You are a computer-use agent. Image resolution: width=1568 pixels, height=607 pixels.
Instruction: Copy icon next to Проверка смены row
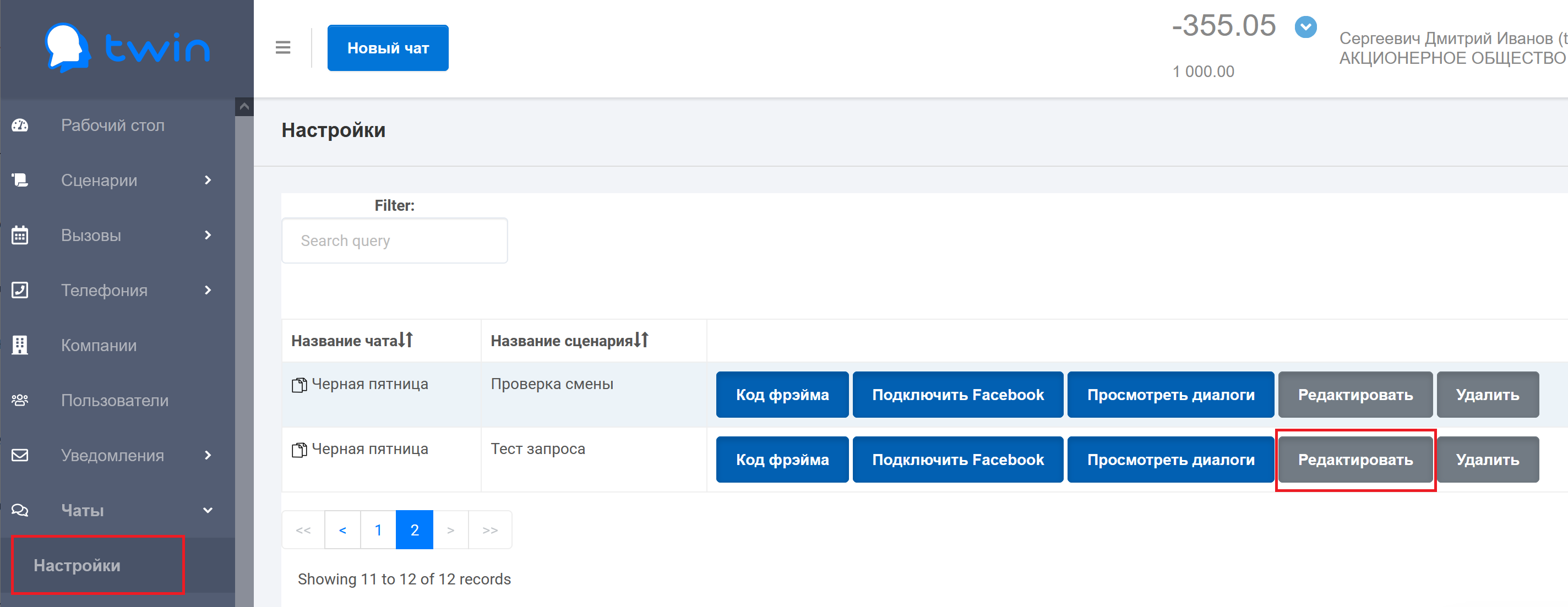pos(300,385)
